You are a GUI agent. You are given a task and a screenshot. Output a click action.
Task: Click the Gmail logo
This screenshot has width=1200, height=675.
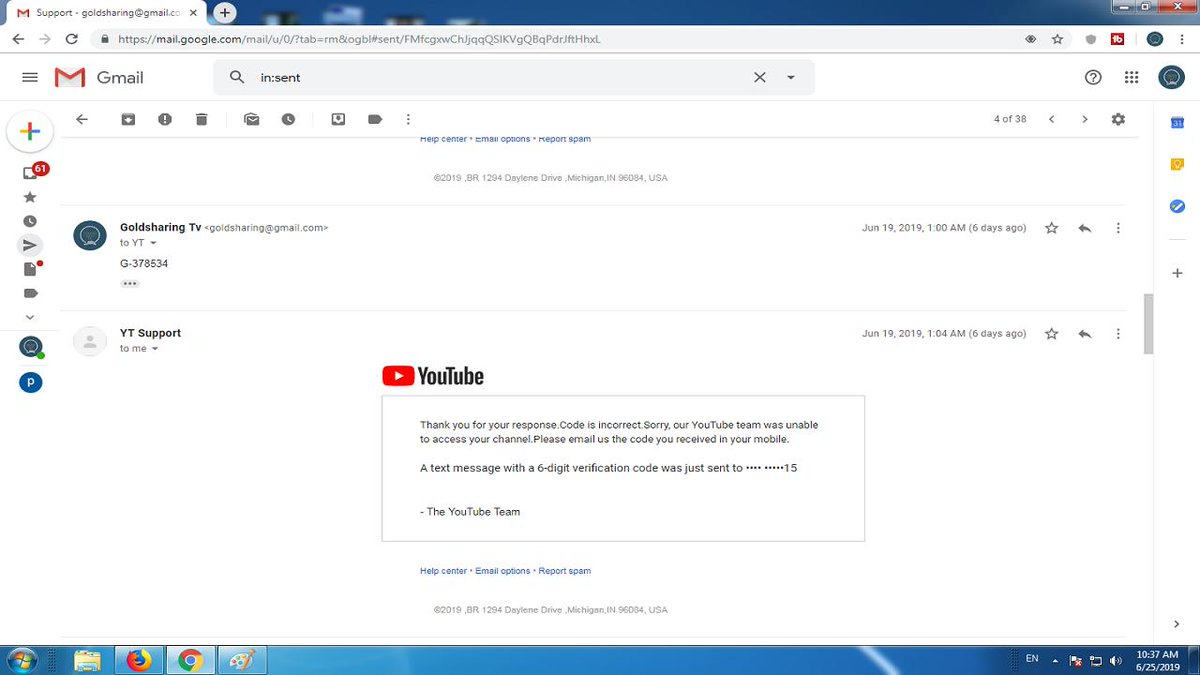click(x=100, y=77)
